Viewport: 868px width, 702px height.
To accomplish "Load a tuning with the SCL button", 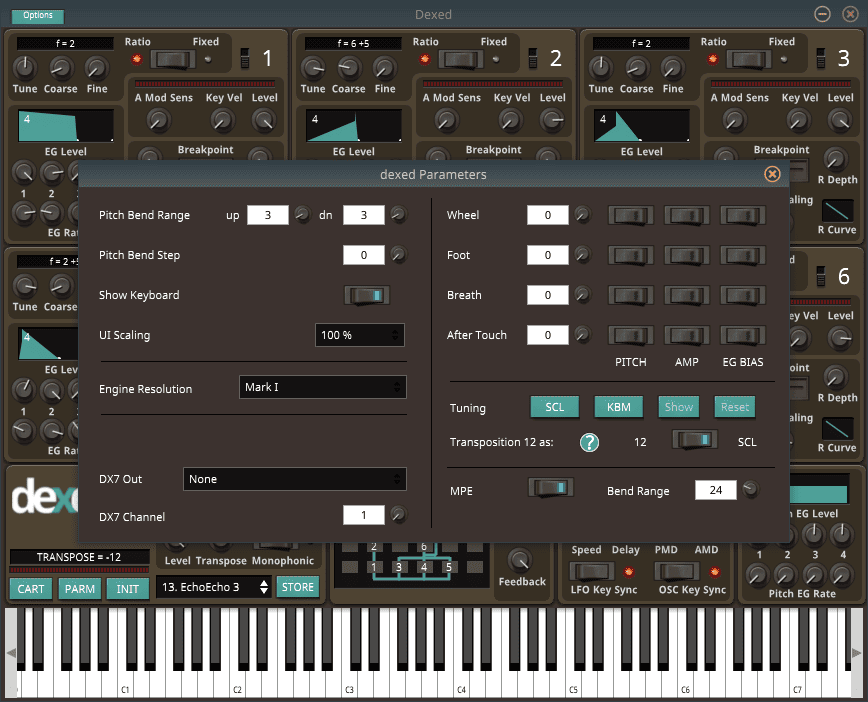I will 555,407.
